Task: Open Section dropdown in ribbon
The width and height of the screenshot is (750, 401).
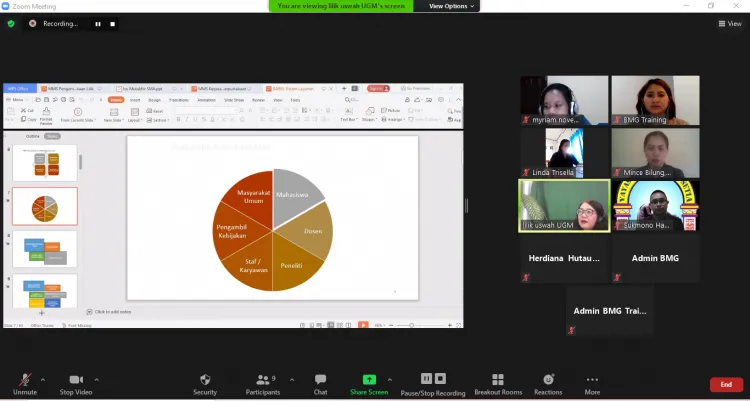Action: pos(156,120)
